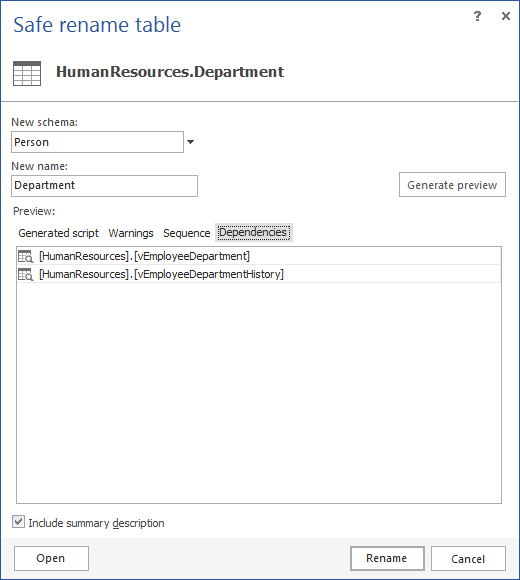Click the Open button
Image resolution: width=520 pixels, height=580 pixels.
[x=51, y=558]
